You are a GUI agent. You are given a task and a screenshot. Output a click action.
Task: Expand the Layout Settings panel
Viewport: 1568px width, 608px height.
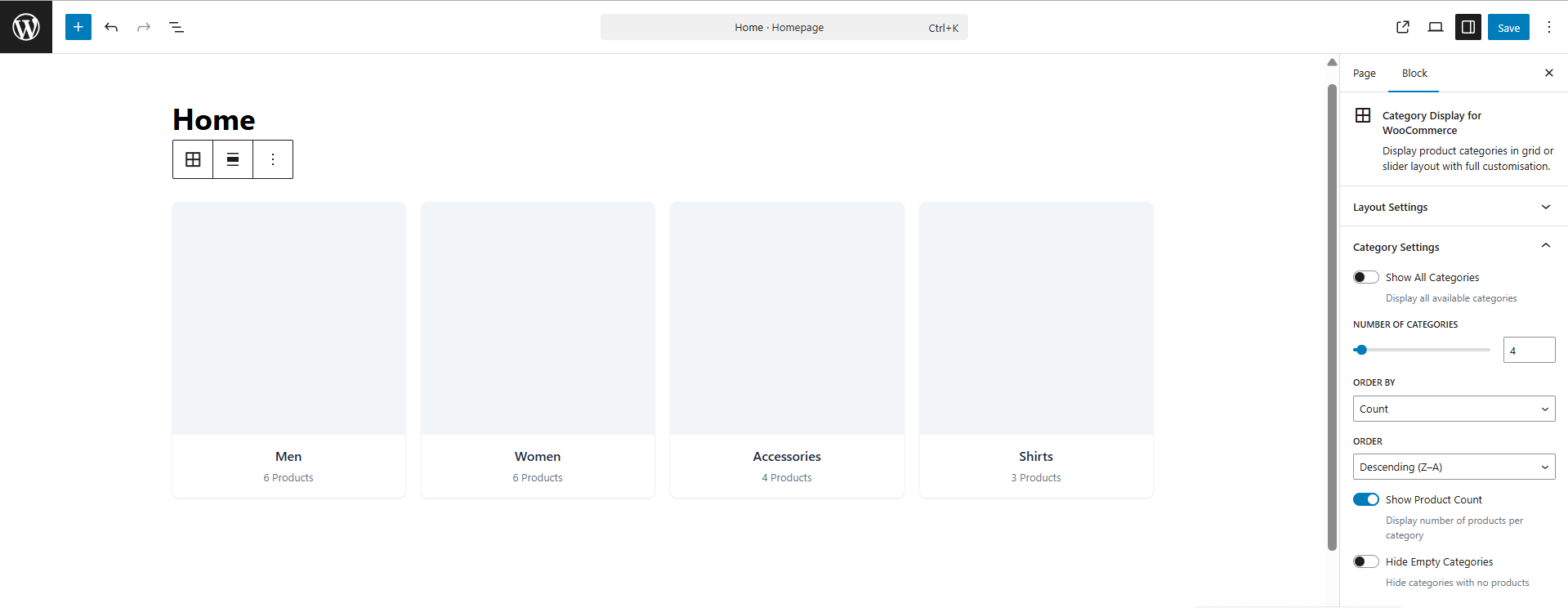(1454, 207)
